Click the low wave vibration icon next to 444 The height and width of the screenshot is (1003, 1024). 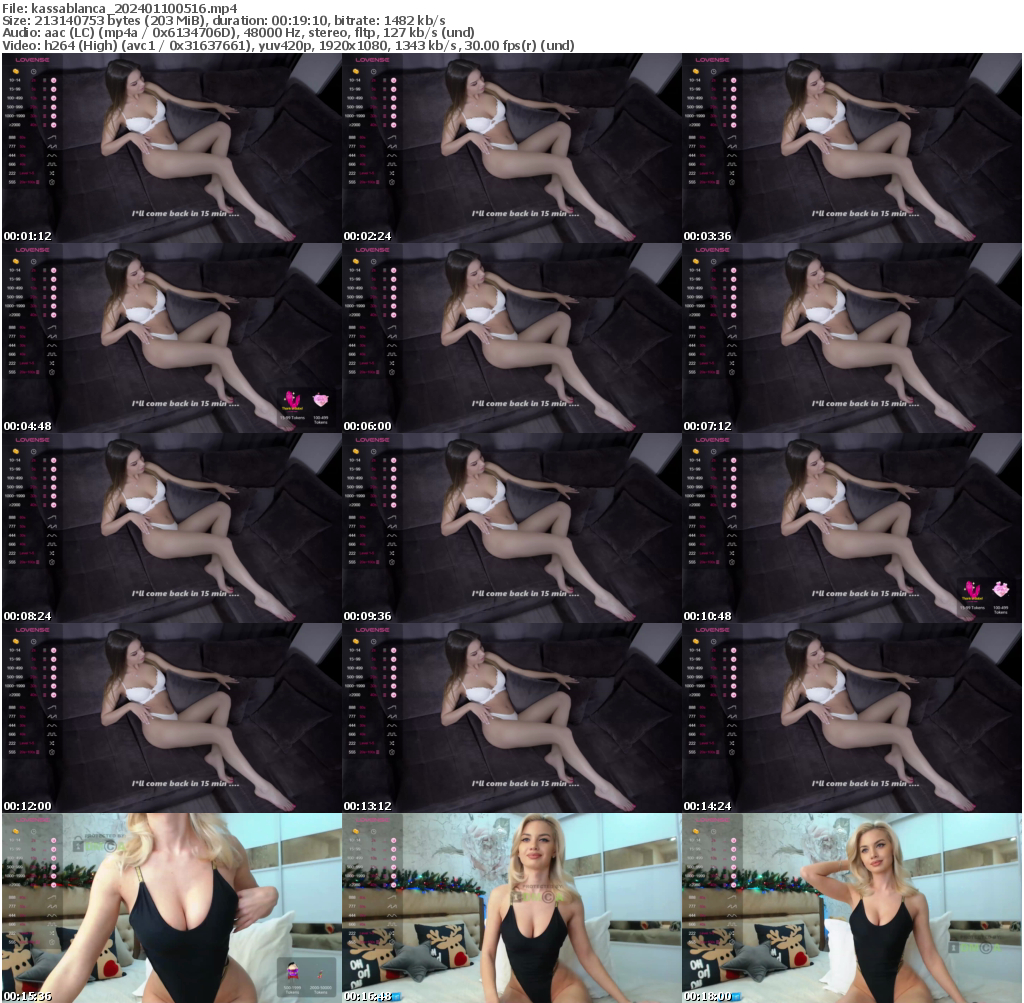pyautogui.click(x=51, y=156)
